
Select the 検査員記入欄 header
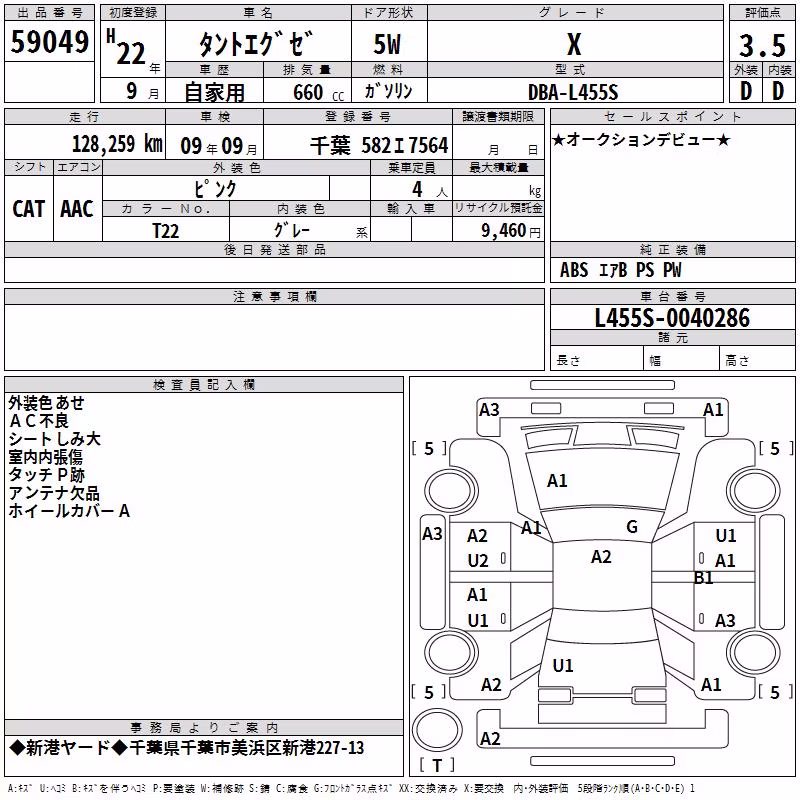(204, 385)
